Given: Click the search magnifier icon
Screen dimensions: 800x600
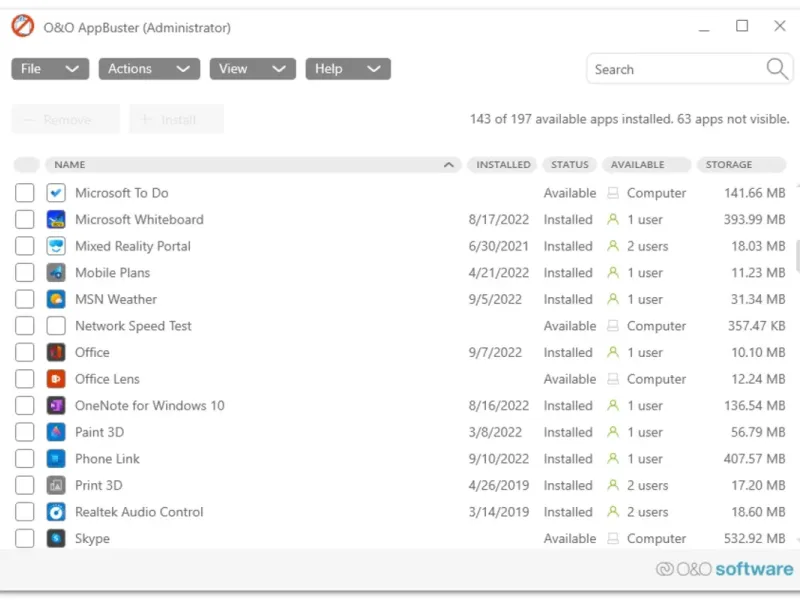Looking at the screenshot, I should [777, 68].
